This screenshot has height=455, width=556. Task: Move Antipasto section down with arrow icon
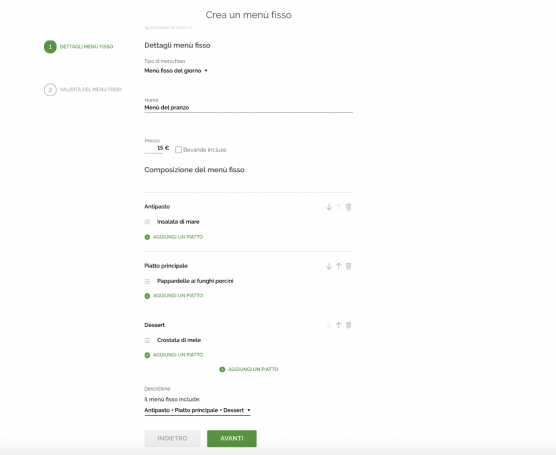coord(329,207)
